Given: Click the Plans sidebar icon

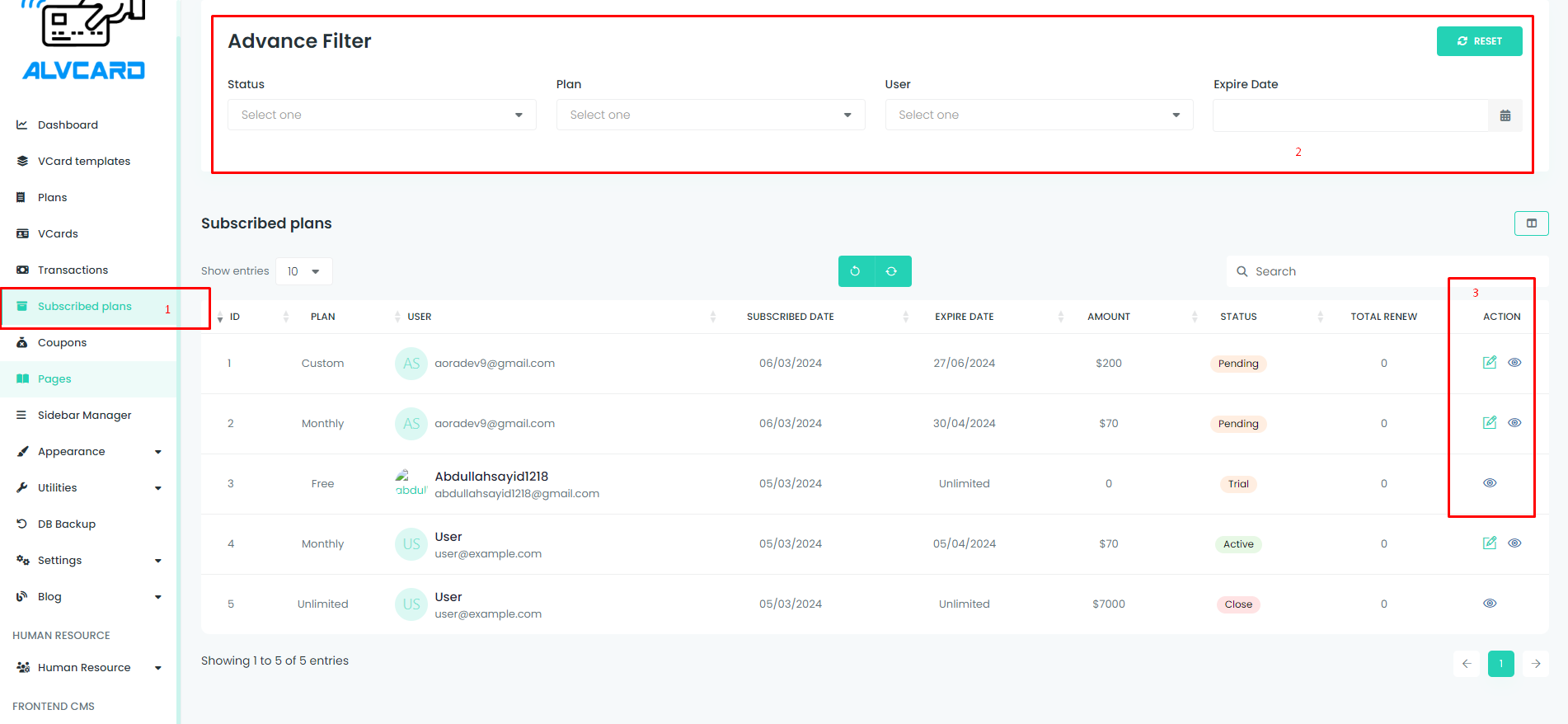Looking at the screenshot, I should [x=21, y=197].
